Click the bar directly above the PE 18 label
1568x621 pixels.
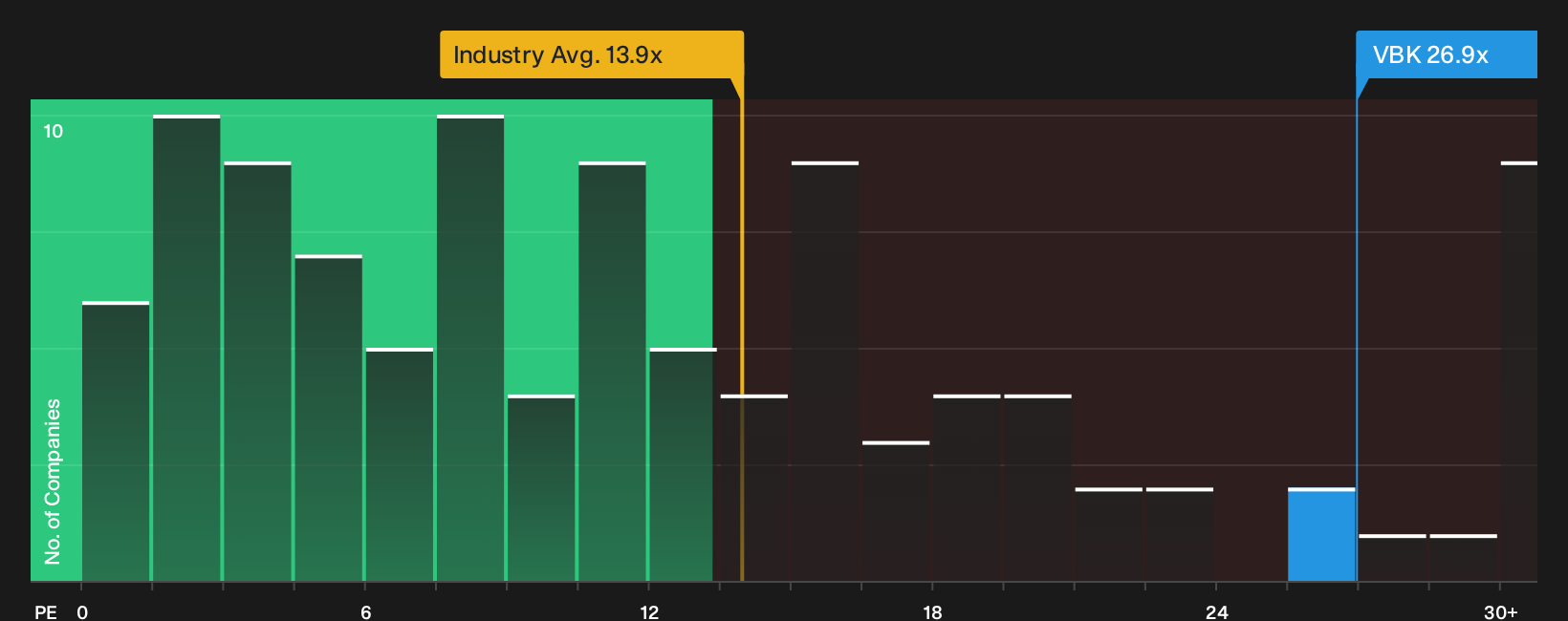pyautogui.click(x=967, y=488)
